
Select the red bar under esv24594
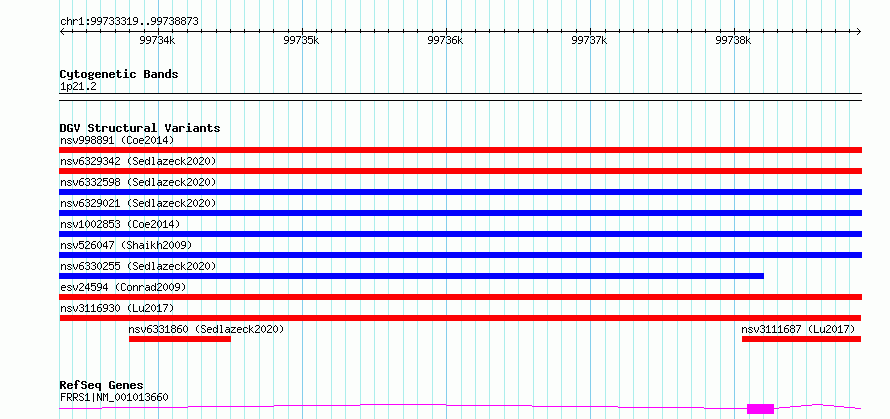click(x=461, y=297)
